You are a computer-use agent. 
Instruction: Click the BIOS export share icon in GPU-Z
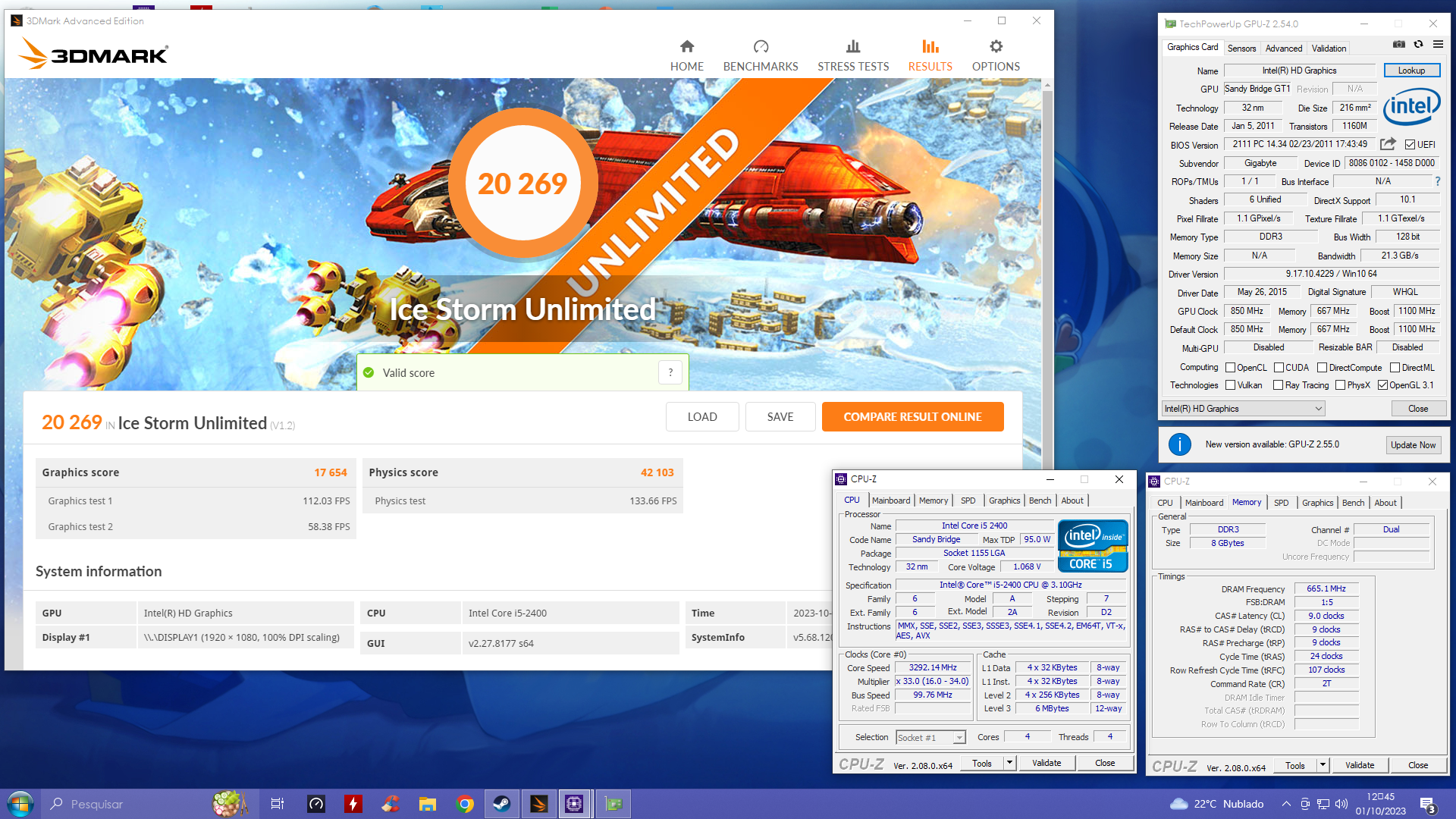click(x=1387, y=144)
